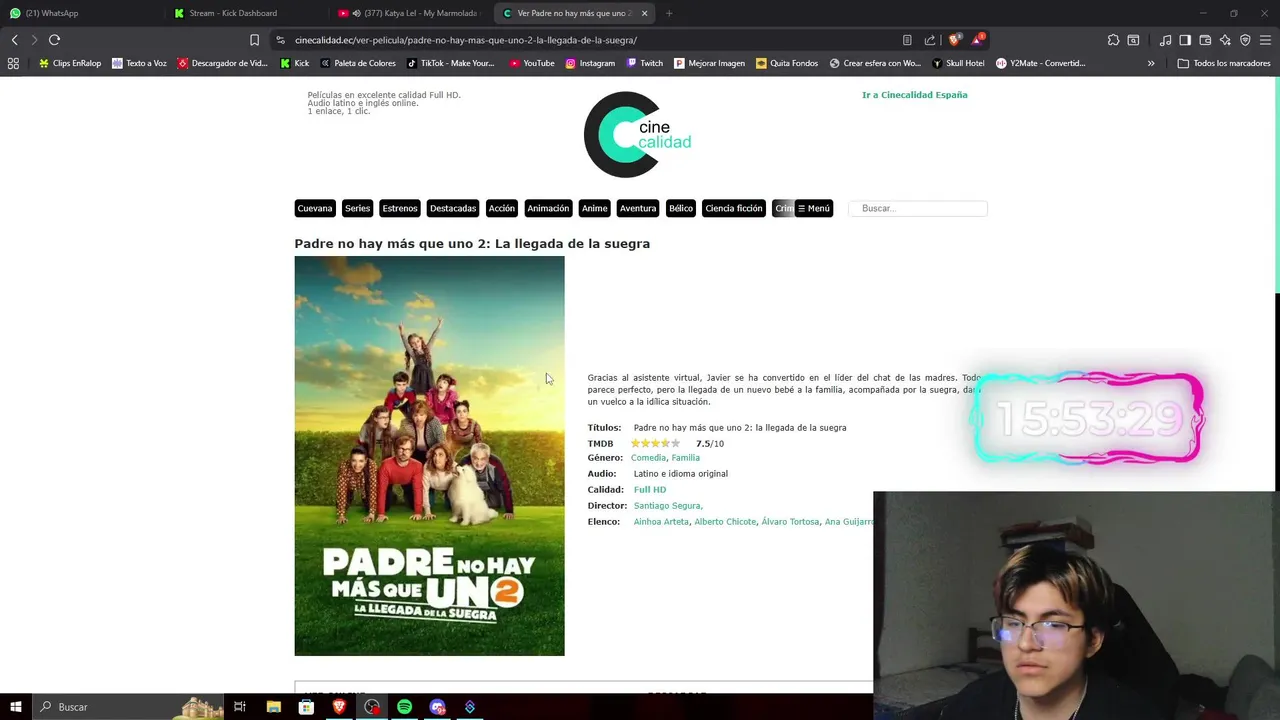Image resolution: width=1280 pixels, height=720 pixels.
Task: Open the Skull Hotel bookmark
Action: coord(958,63)
